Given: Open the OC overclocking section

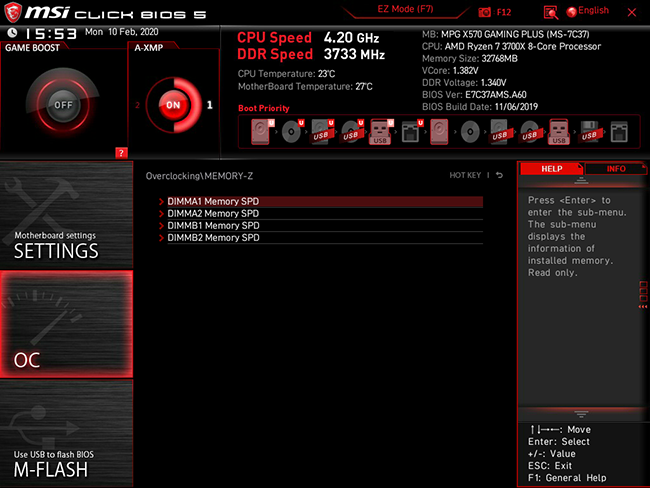Looking at the screenshot, I should click(66, 324).
